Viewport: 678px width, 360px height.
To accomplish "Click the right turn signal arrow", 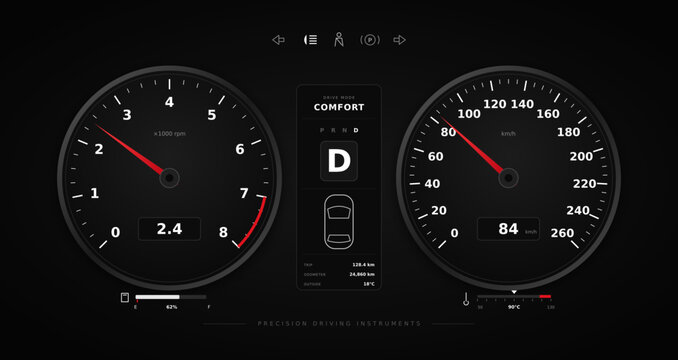I will click(400, 40).
